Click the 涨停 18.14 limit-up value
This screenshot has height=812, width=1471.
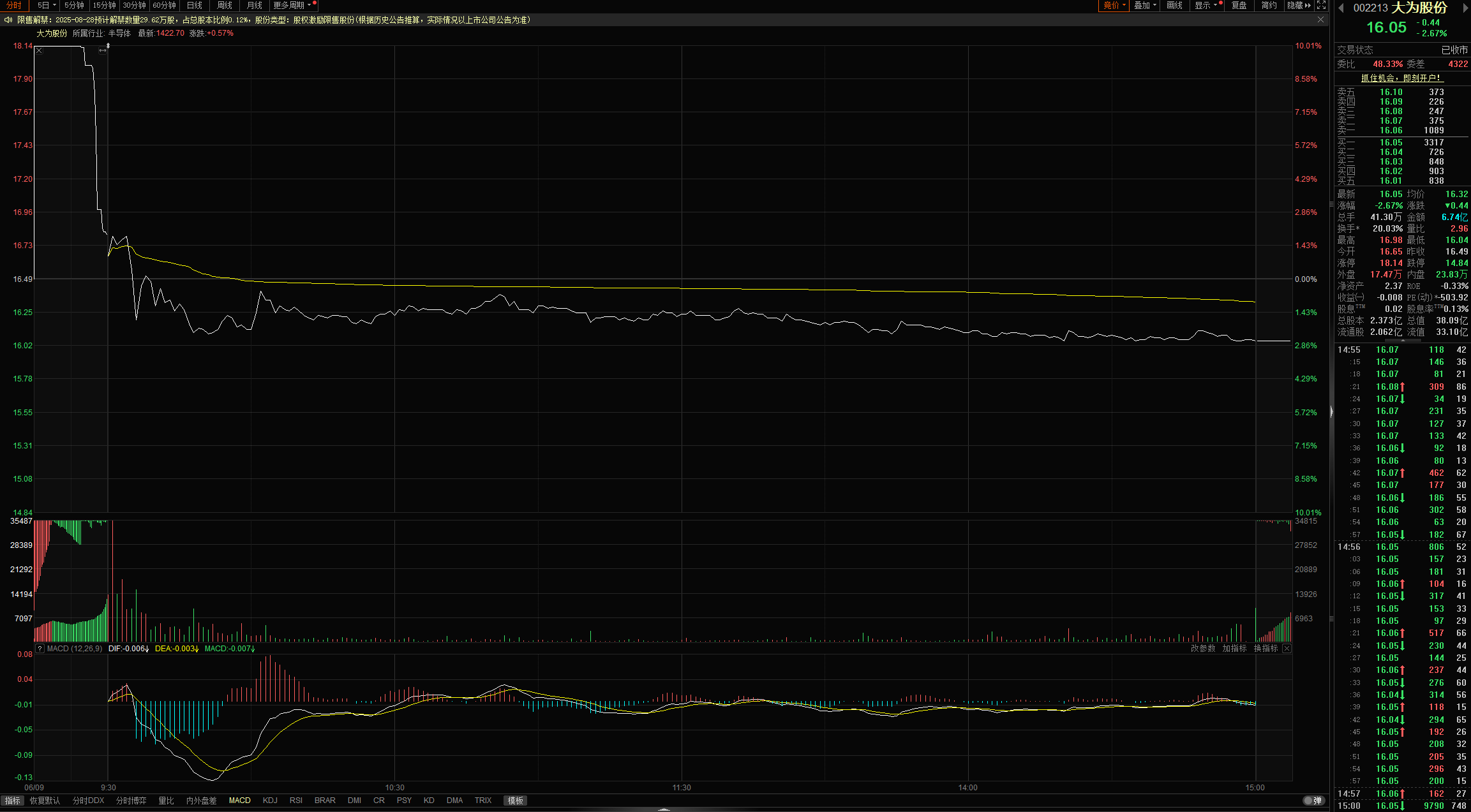[x=1391, y=263]
